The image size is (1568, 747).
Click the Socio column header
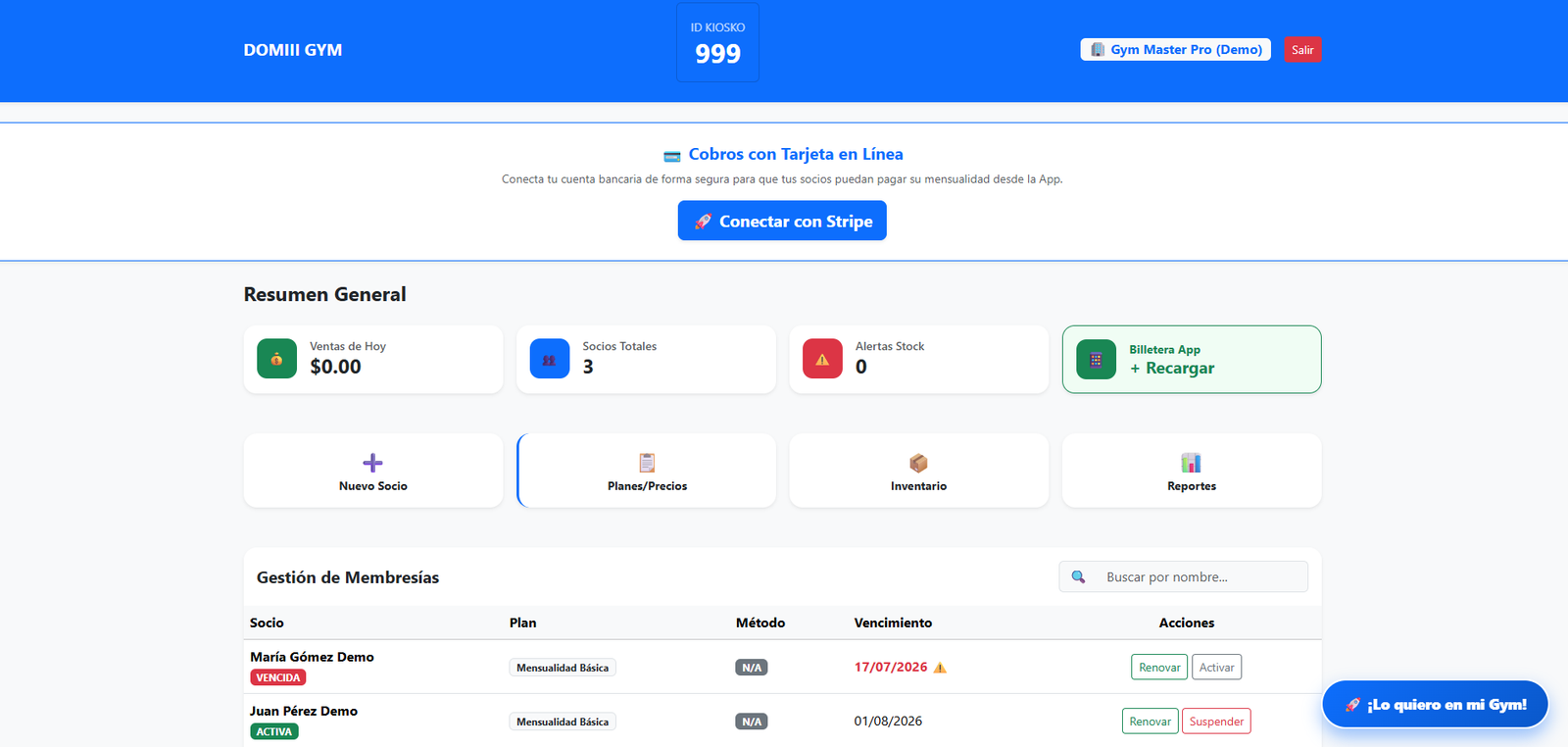point(267,622)
